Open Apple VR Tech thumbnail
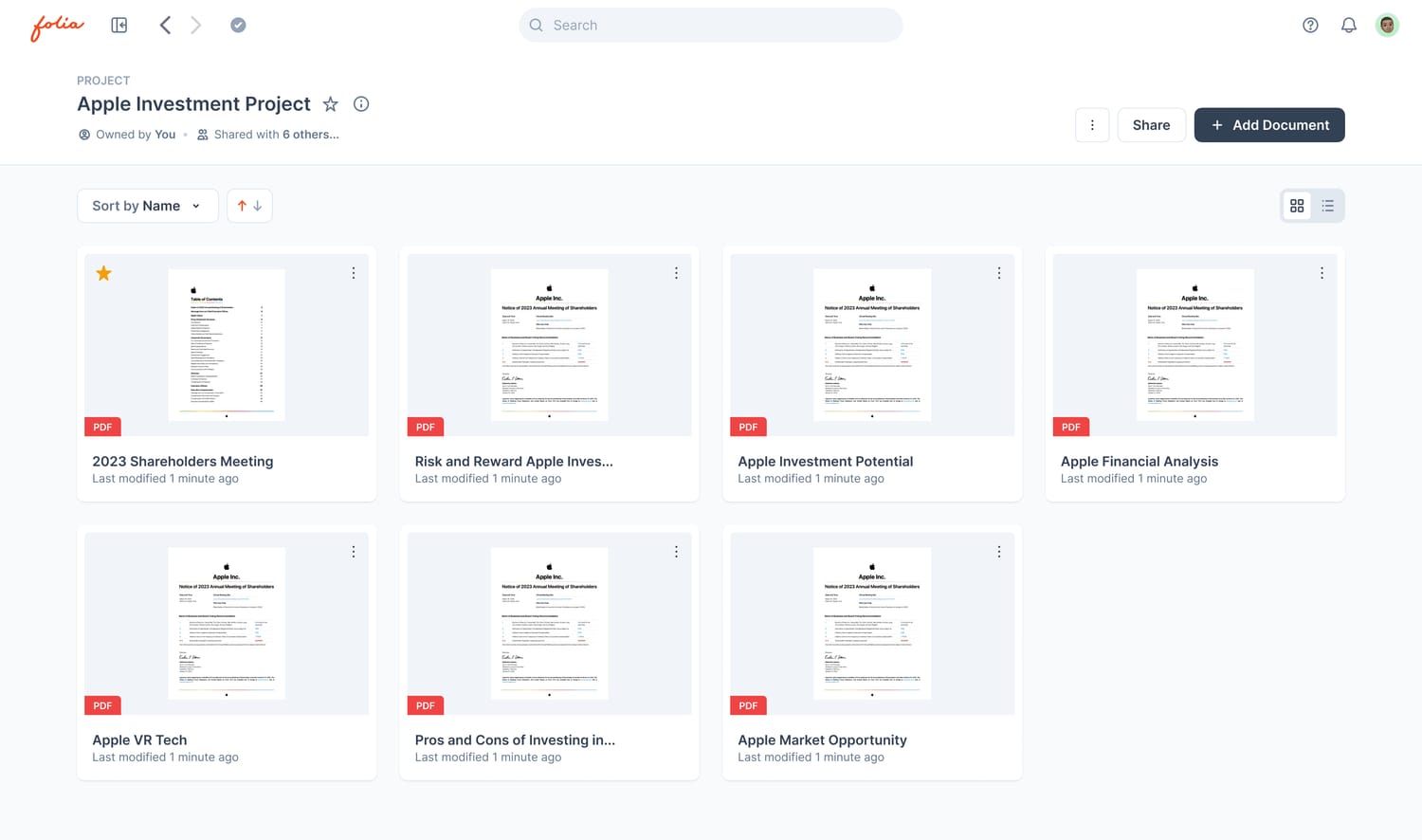The image size is (1422, 840). [x=227, y=624]
